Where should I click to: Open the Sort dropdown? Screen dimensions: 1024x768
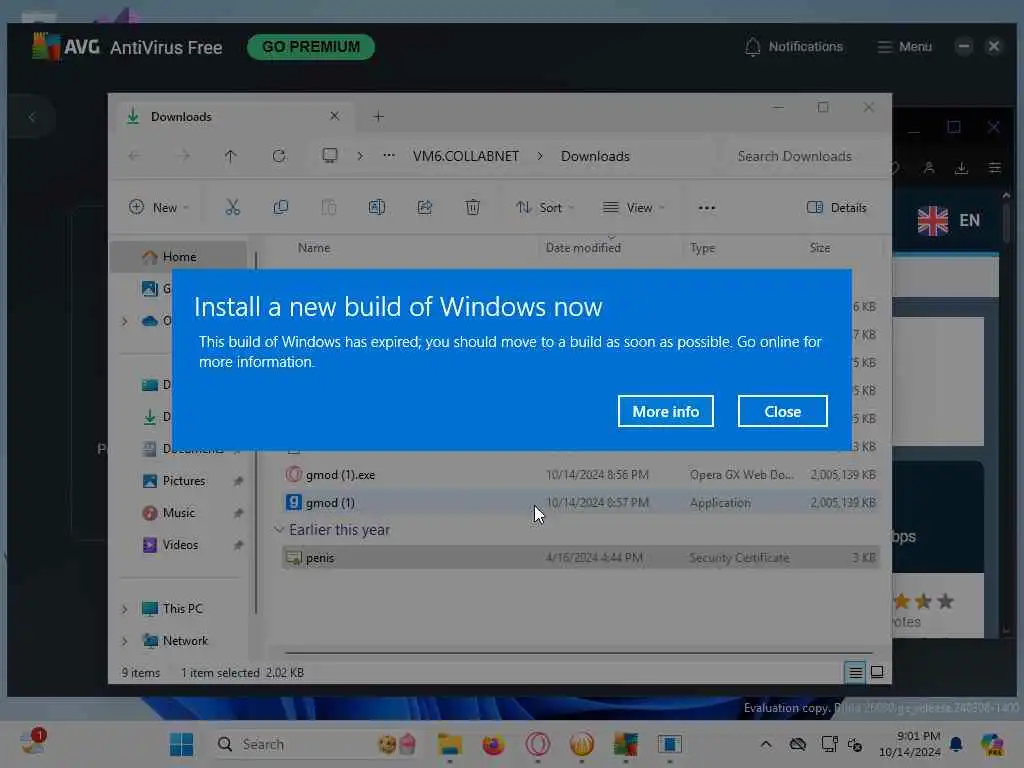(x=545, y=208)
